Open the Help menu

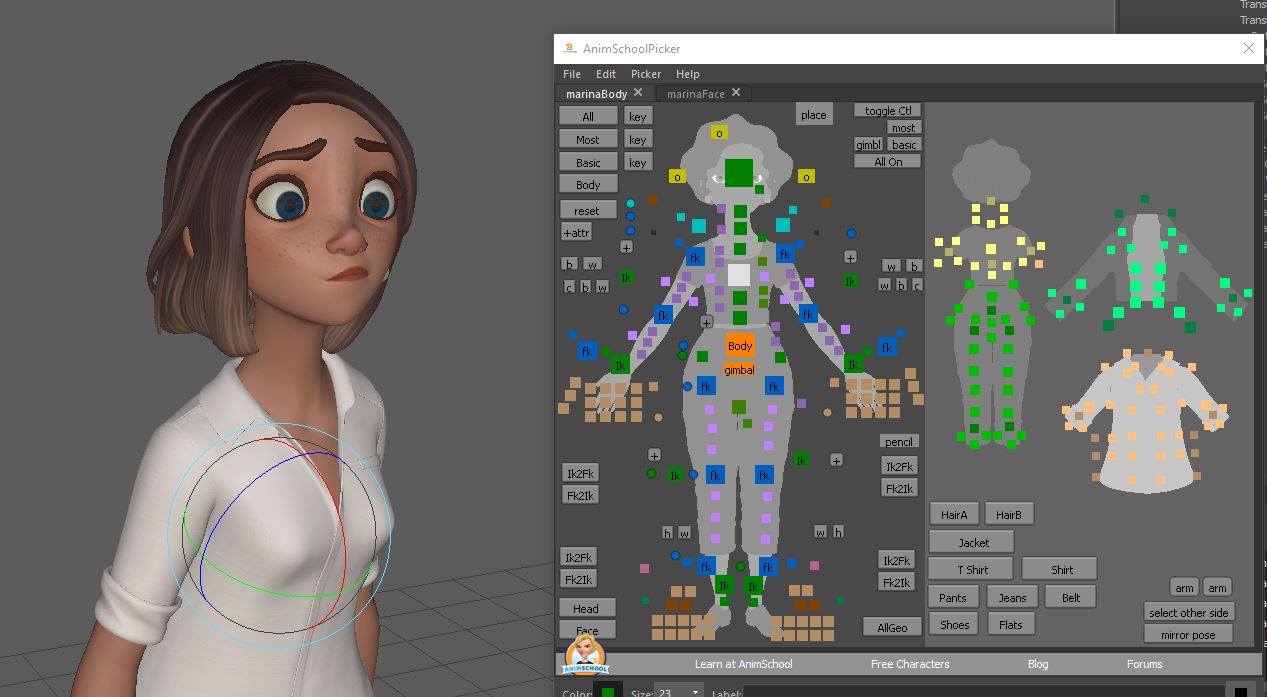[687, 74]
